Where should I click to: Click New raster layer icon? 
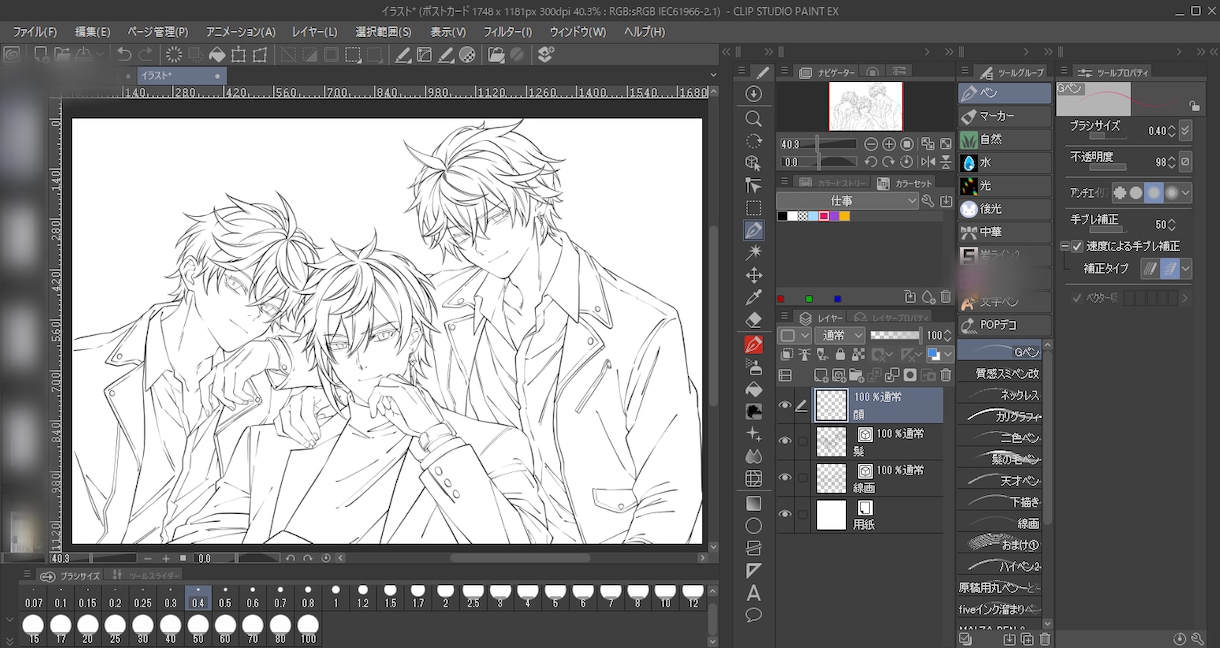[x=820, y=375]
